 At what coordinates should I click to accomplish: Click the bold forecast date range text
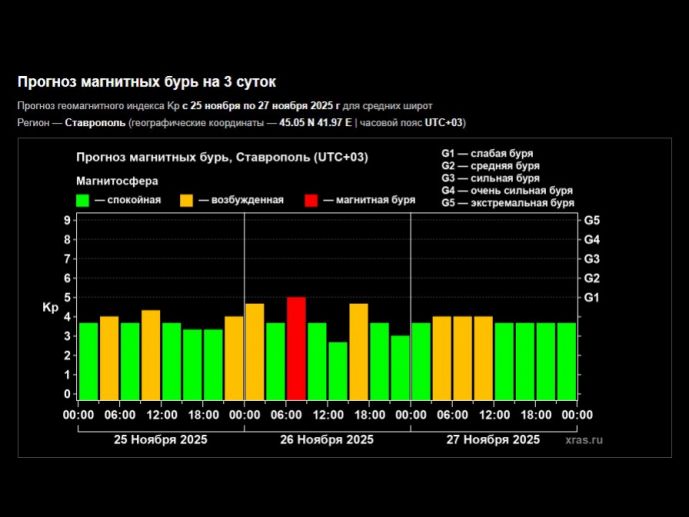pos(264,105)
